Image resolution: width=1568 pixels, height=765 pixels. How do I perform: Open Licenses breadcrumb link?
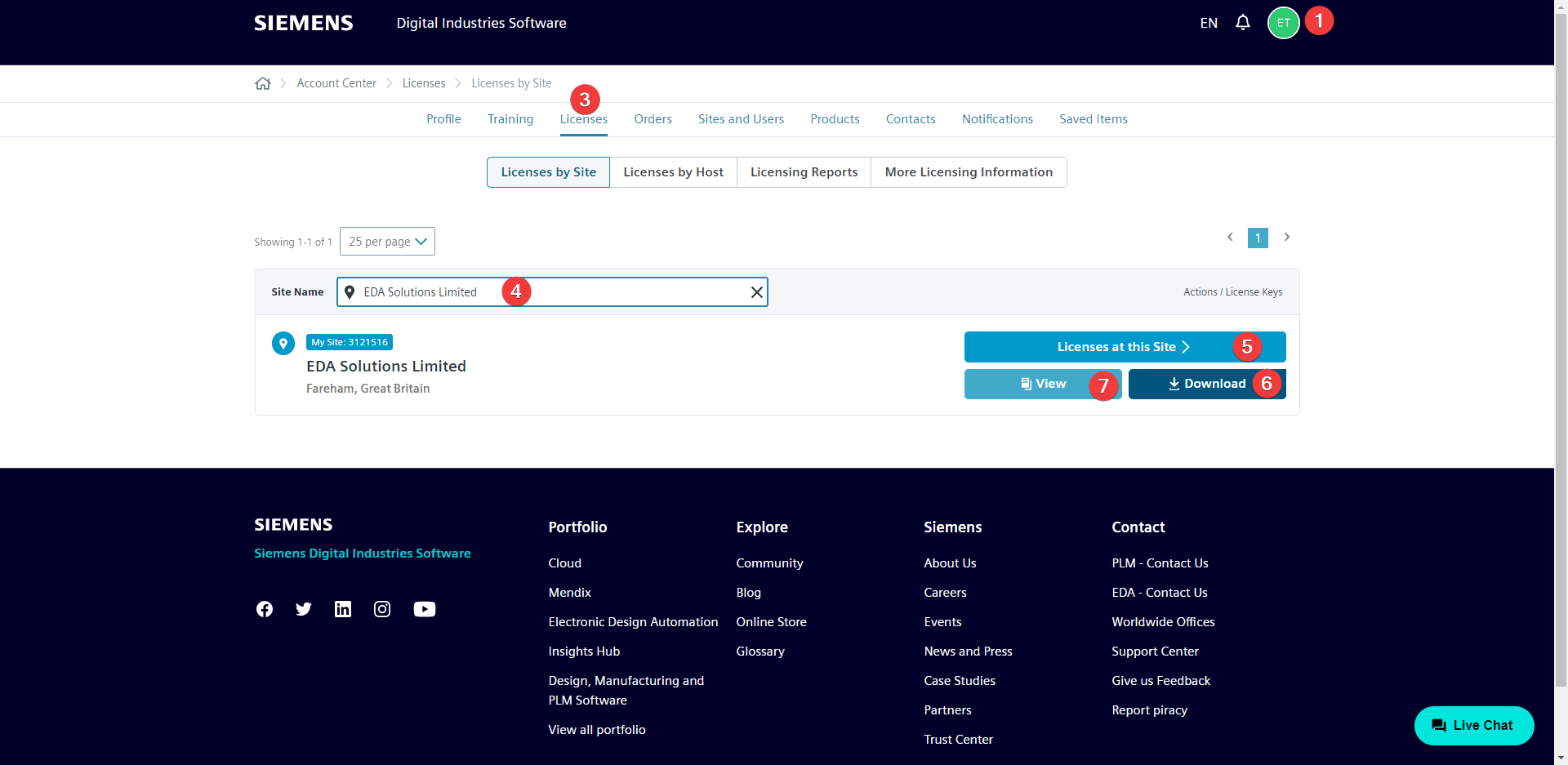click(x=424, y=83)
